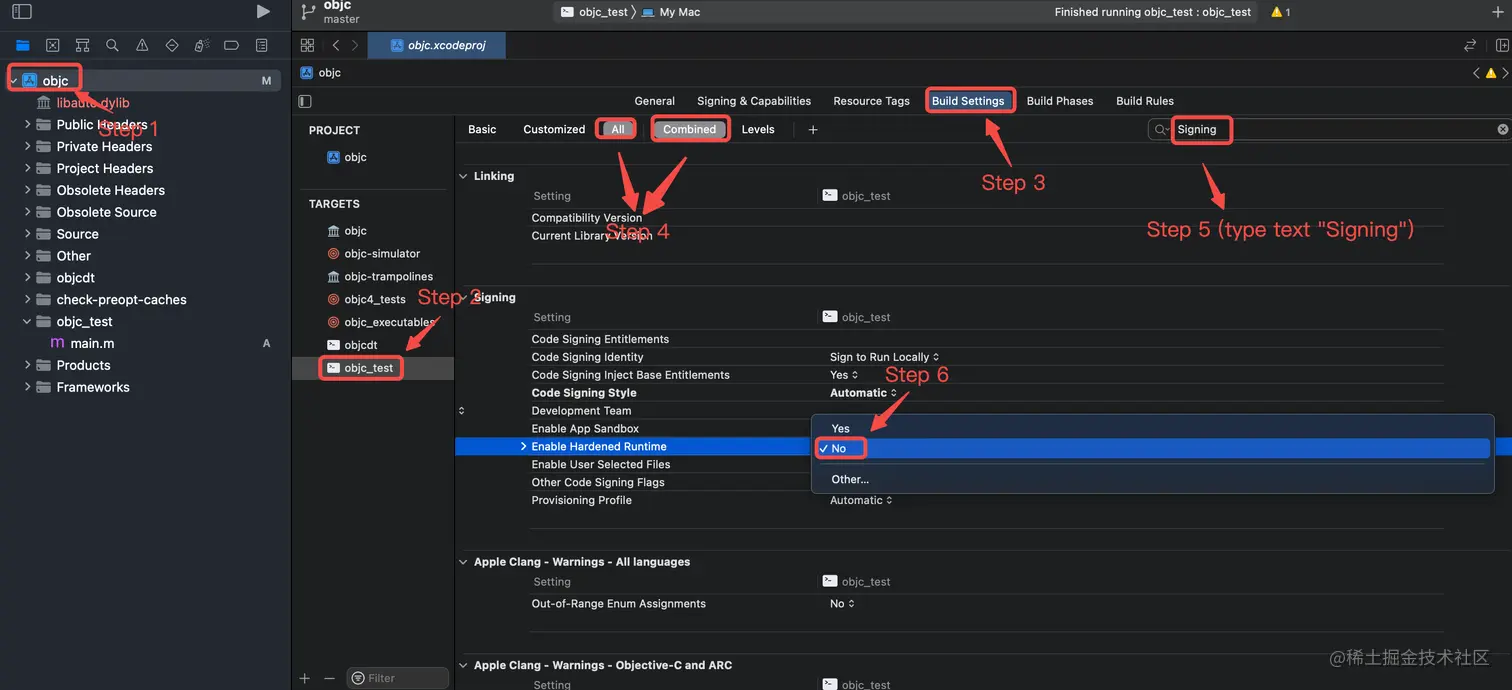Switch to the Build Settings tab
Viewport: 1512px width, 690px height.
968,101
